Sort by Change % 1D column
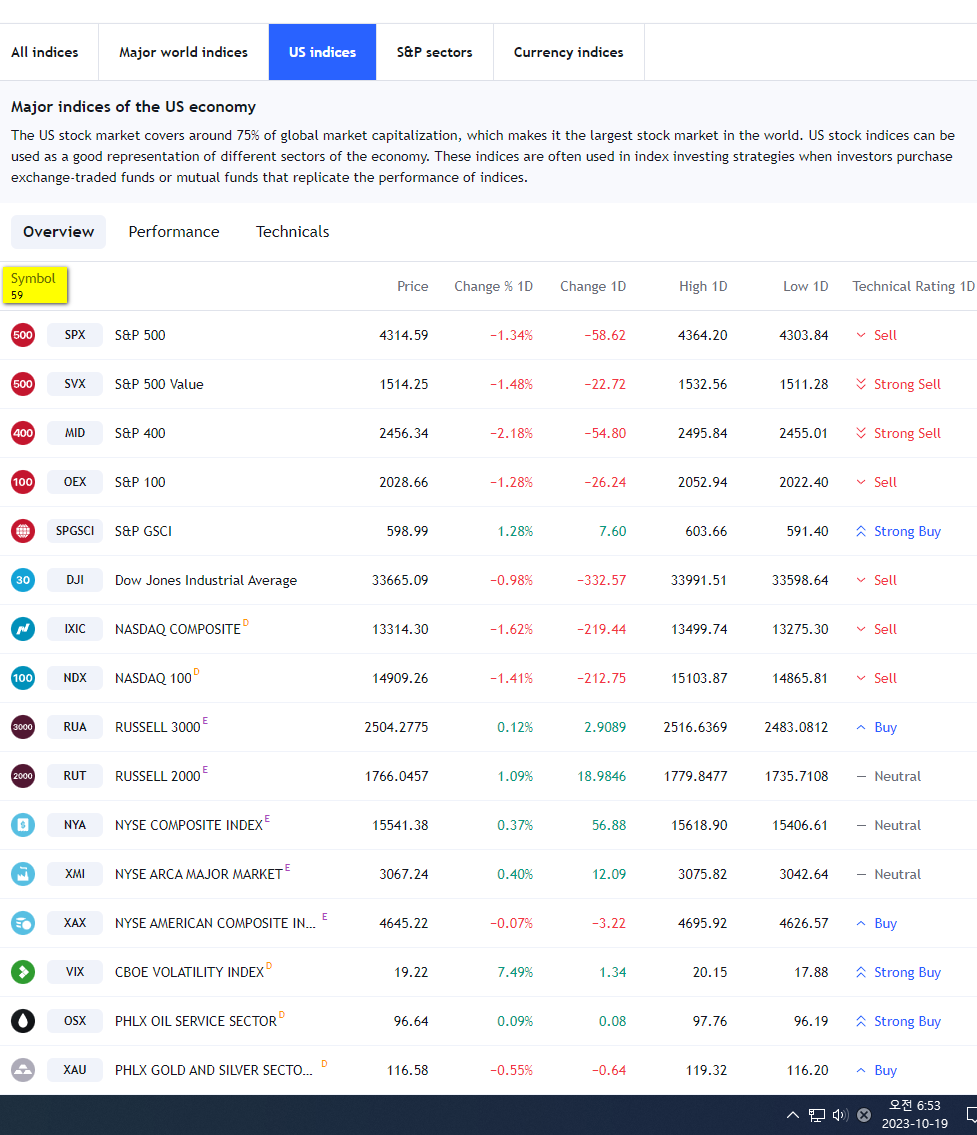Viewport: 977px width, 1135px height. [x=494, y=287]
